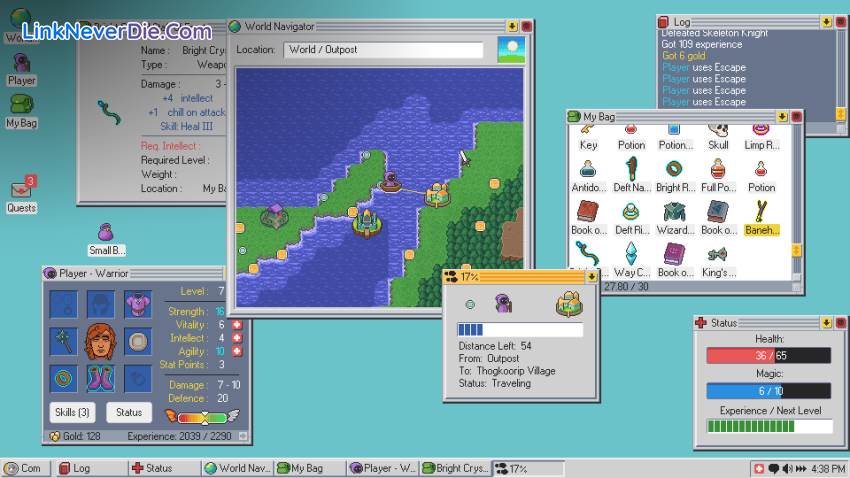850x478 pixels.
Task: Switch to Player - W.. in the taskbar
Action: (383, 468)
